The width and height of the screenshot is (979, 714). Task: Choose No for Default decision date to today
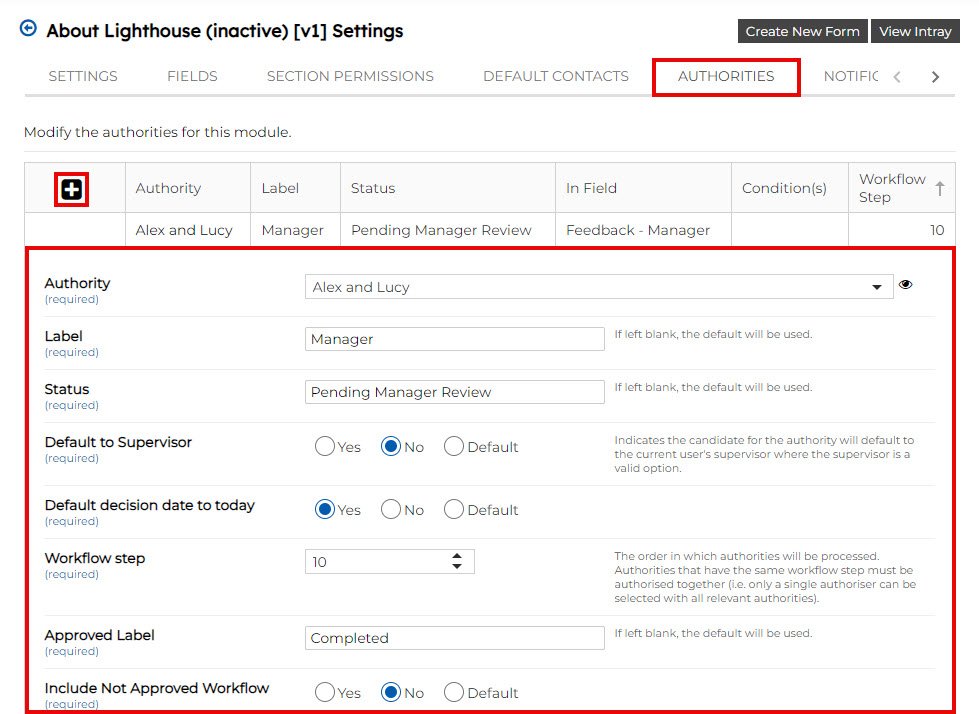point(391,510)
